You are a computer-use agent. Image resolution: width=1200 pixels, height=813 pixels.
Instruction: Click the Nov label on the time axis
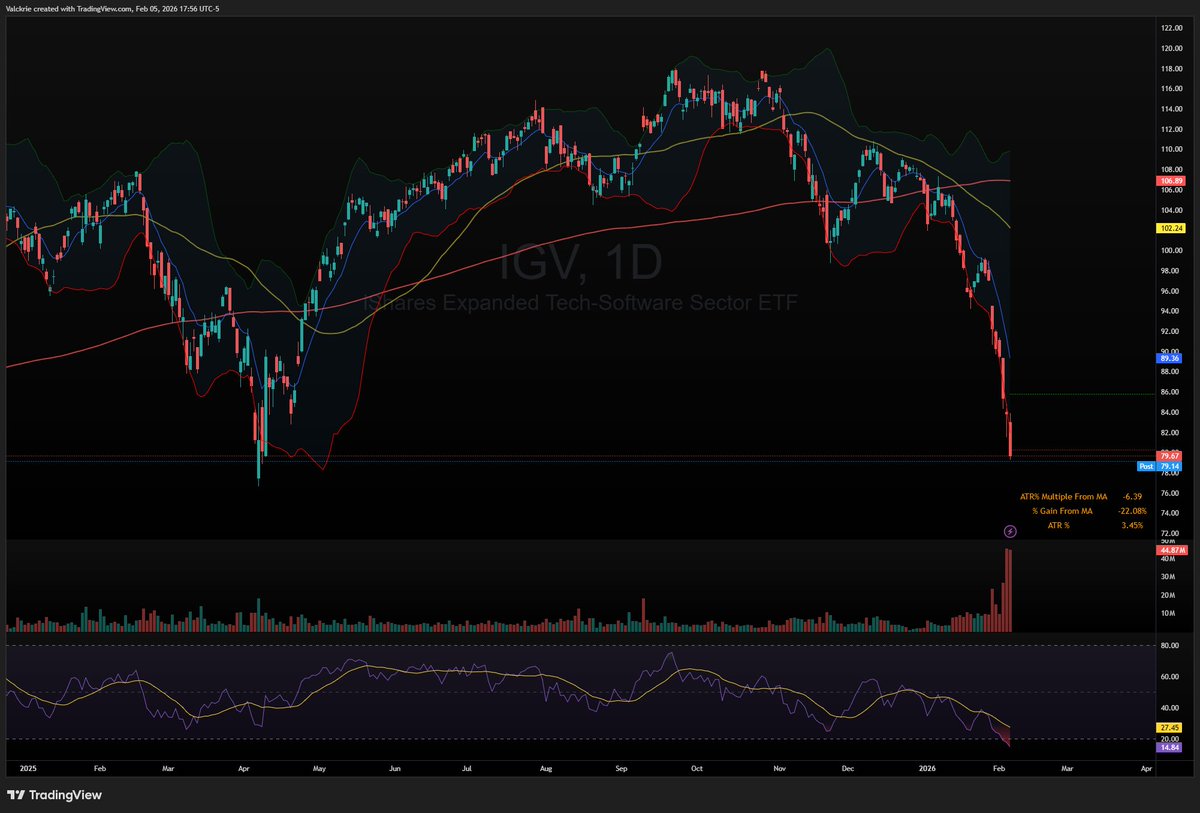(779, 770)
